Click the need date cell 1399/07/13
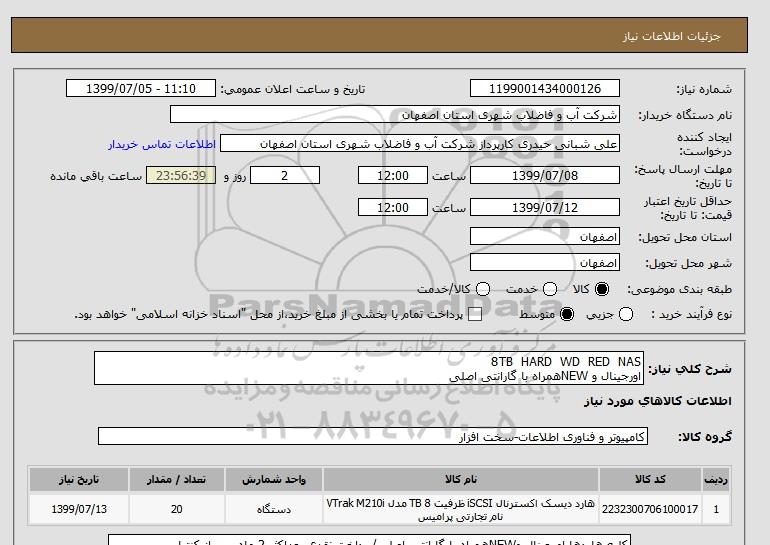Screen dimensions: 770x545 coord(79,509)
